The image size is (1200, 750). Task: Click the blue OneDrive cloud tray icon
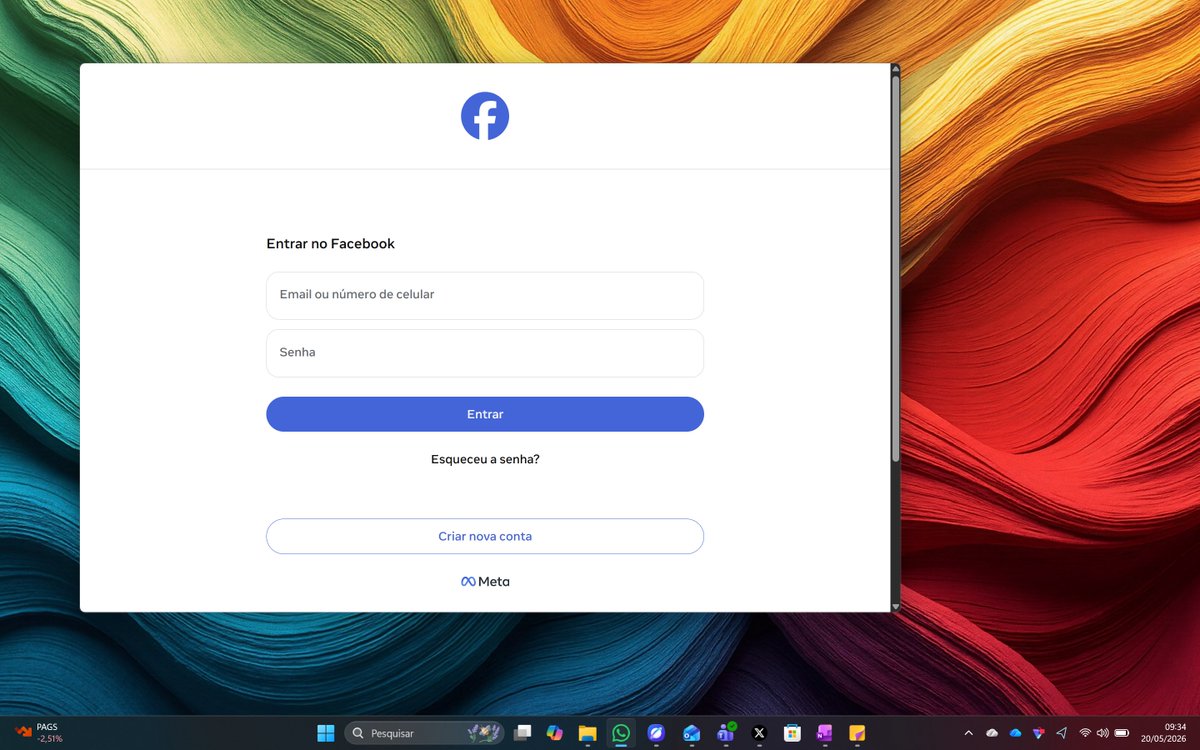(x=1015, y=733)
